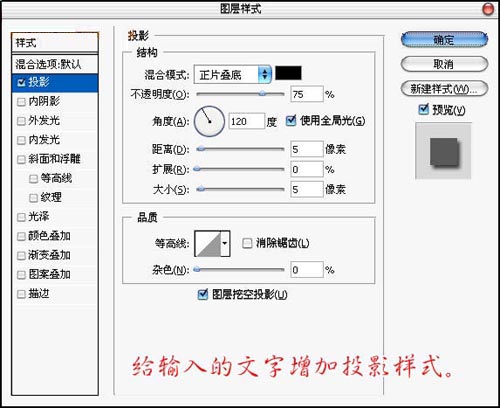Open the 混合模式 正片叠底 dropdown
This screenshot has width=500, height=408.
233,75
